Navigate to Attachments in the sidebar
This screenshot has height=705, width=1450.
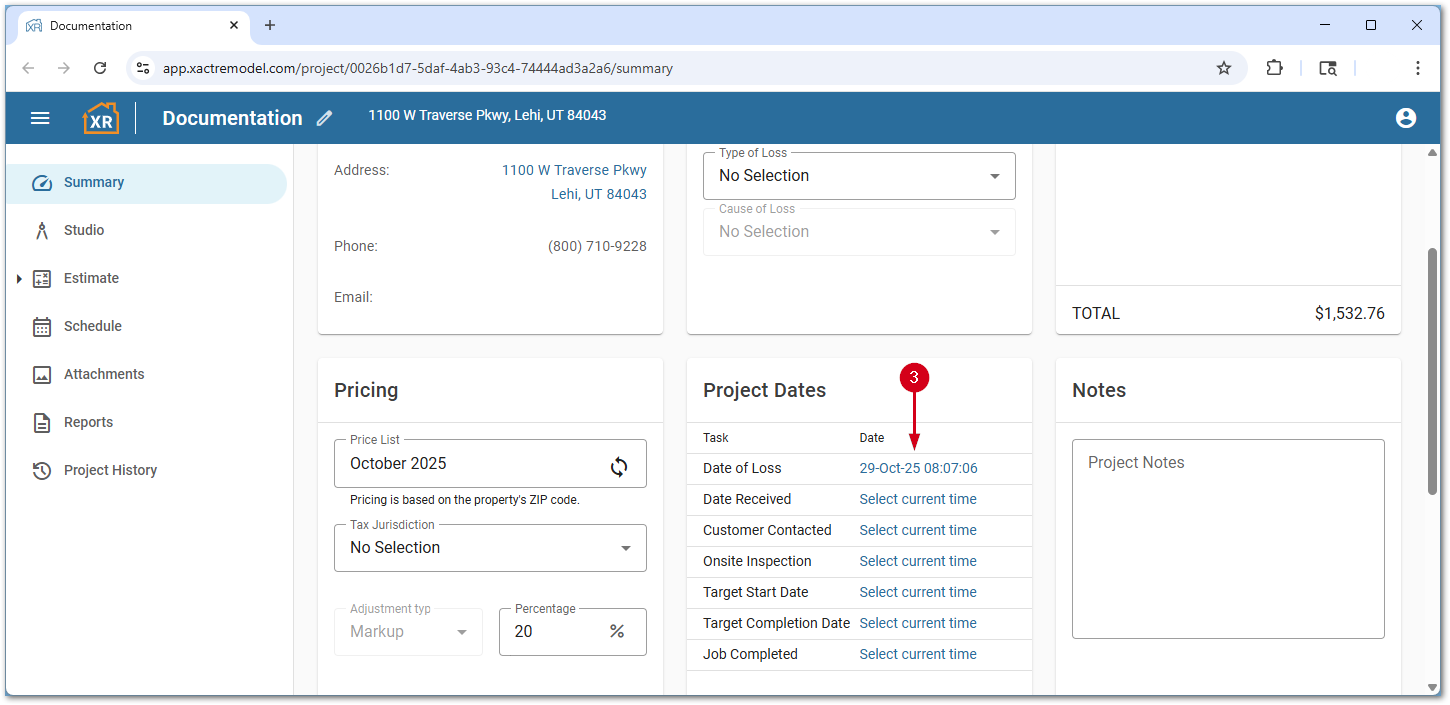[x=103, y=374]
